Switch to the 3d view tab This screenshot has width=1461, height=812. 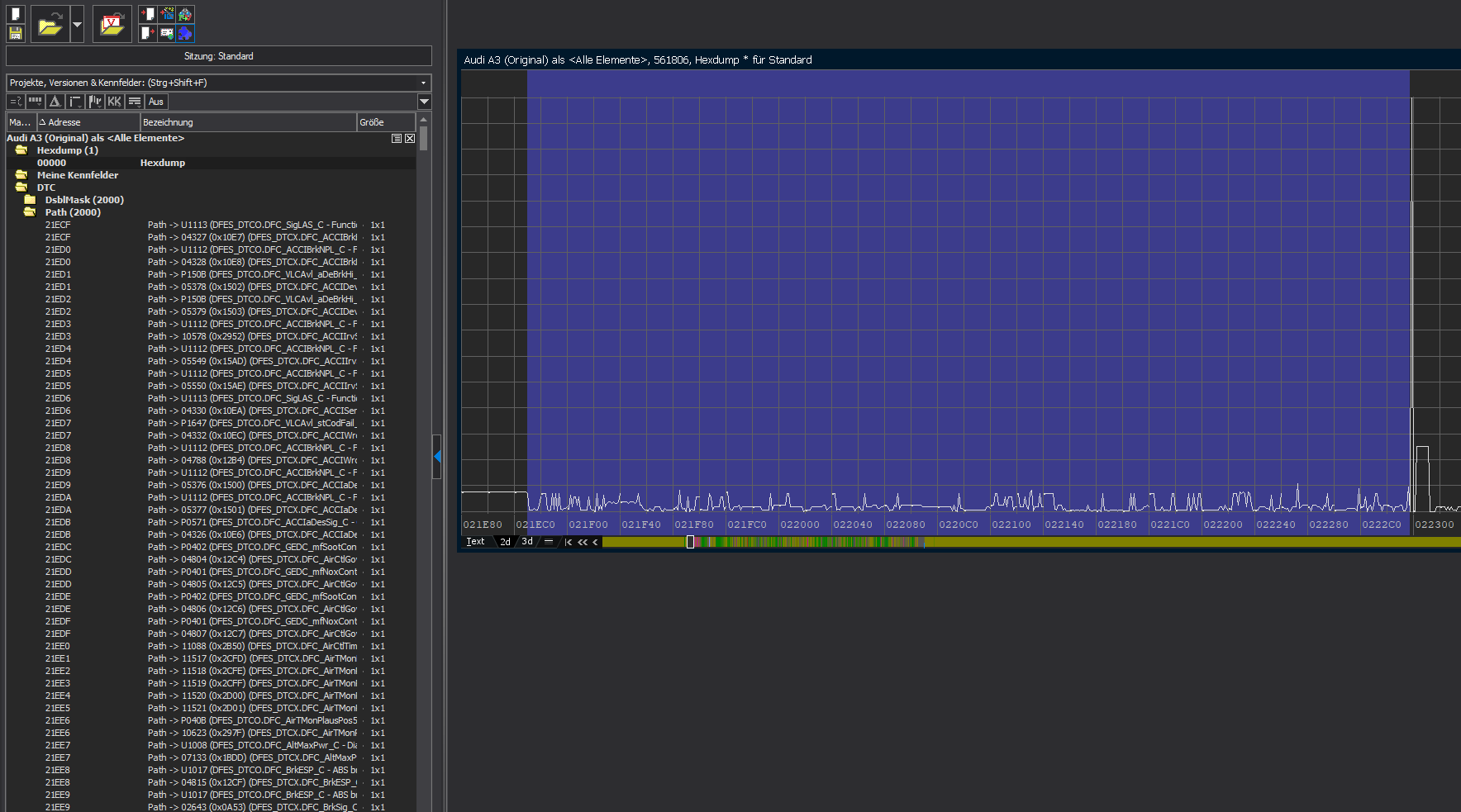point(527,542)
